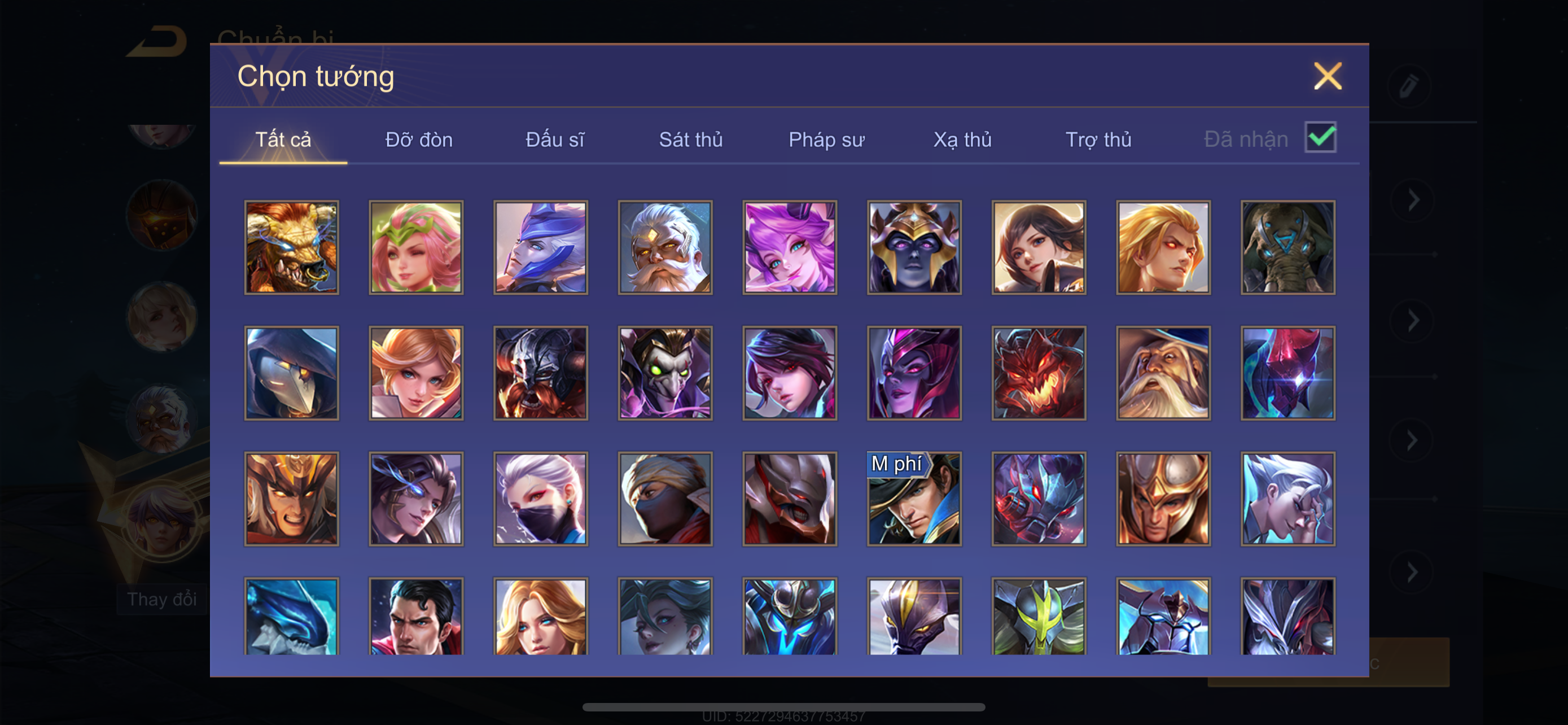
Task: Select the purple-haired bunny-eared girl portrait
Action: [790, 247]
